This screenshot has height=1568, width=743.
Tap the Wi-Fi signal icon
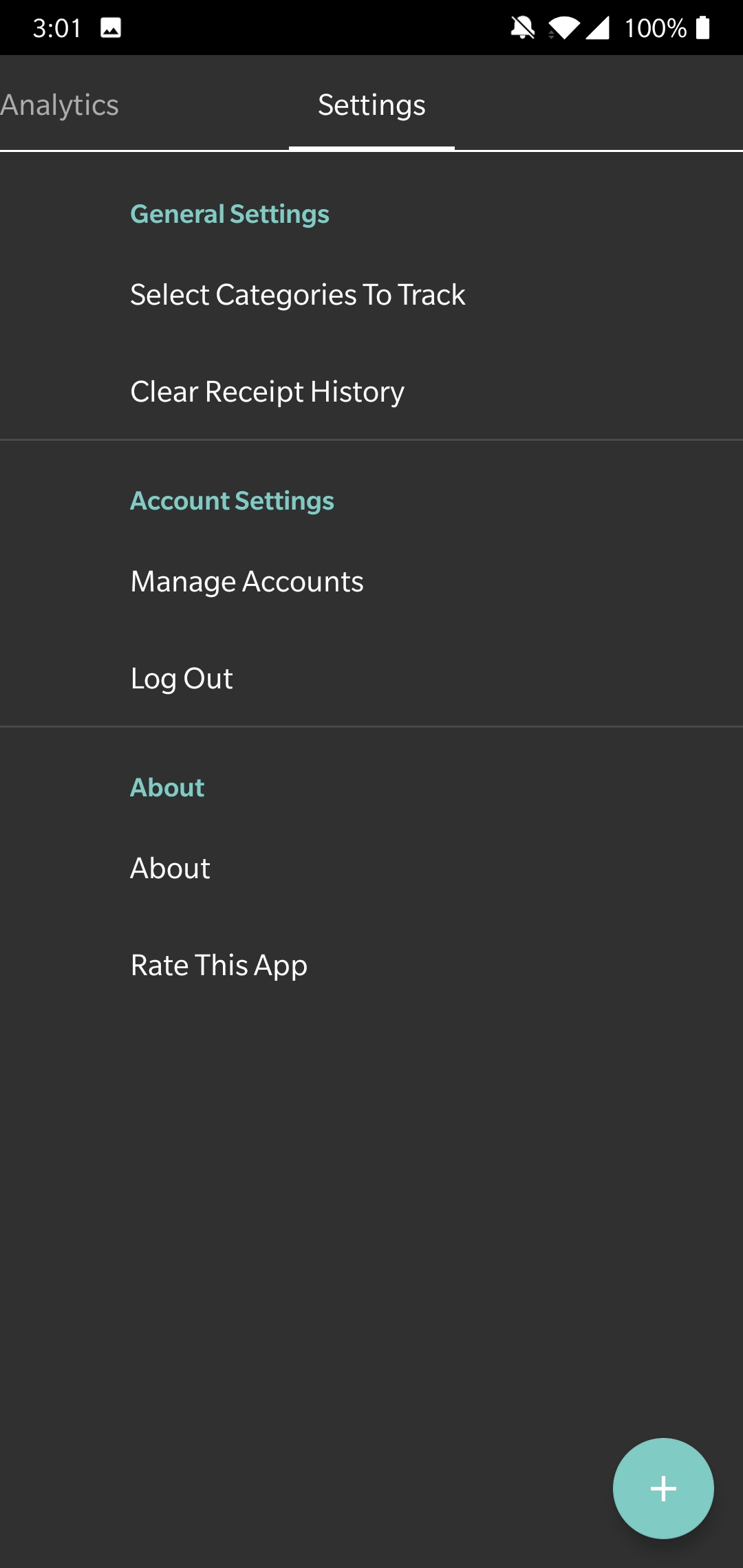[563, 28]
